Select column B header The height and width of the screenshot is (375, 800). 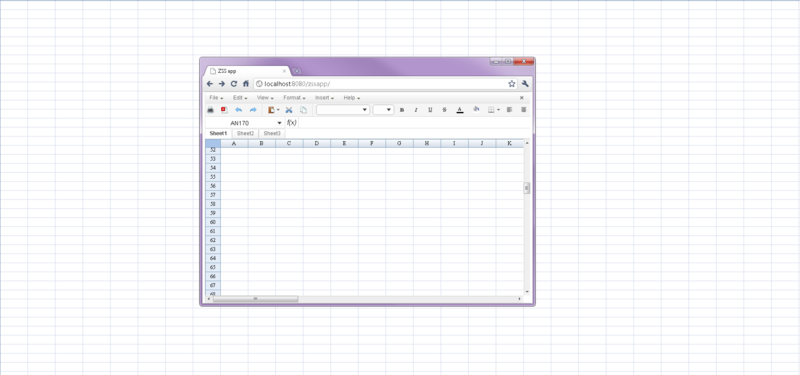[262, 143]
